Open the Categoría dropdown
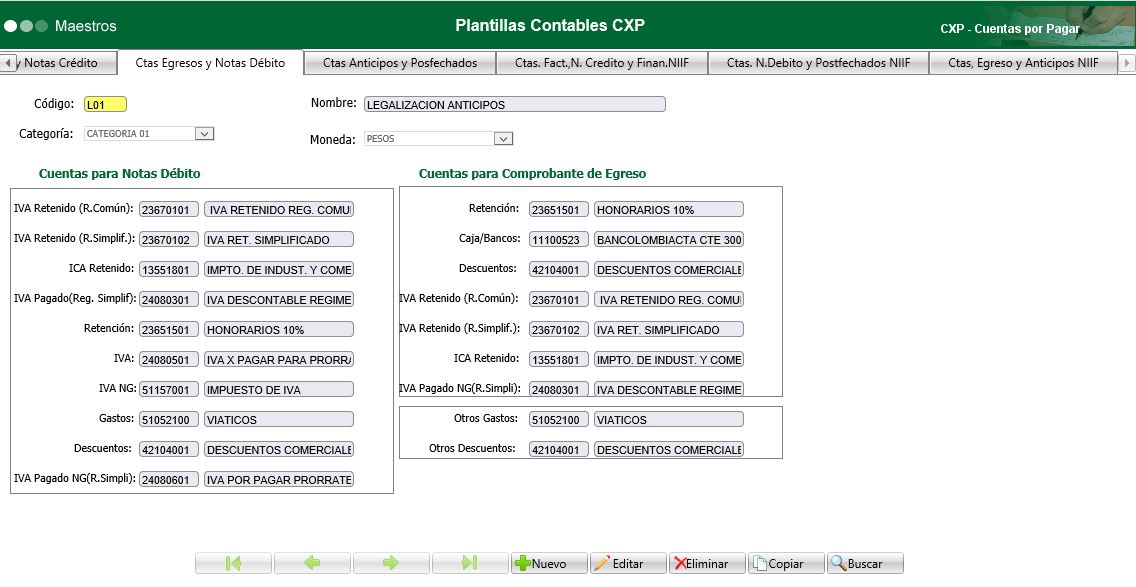 coord(204,133)
